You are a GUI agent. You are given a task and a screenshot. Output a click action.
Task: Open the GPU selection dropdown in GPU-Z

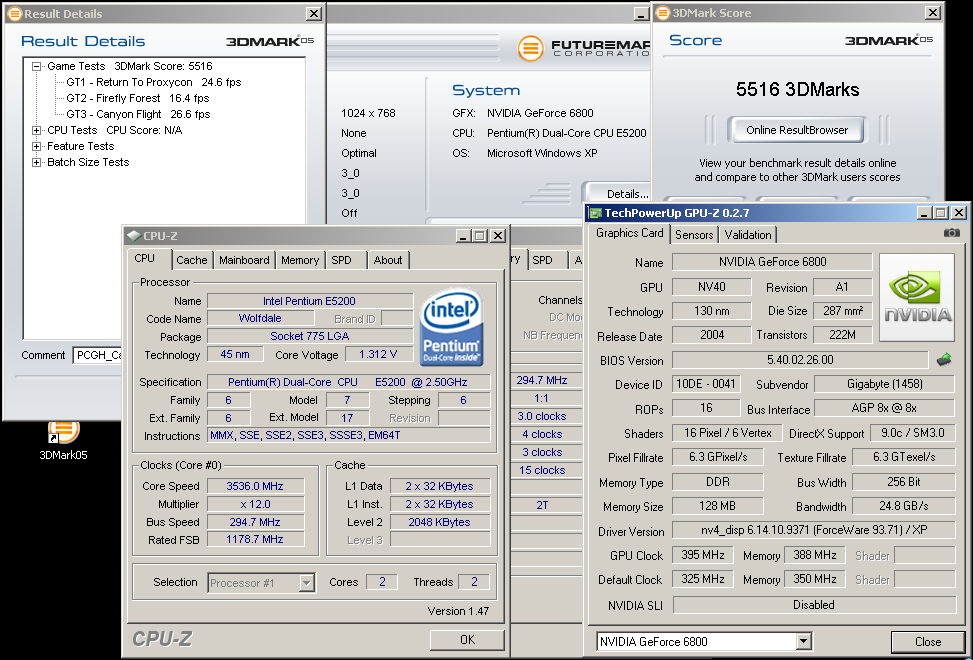click(x=804, y=641)
